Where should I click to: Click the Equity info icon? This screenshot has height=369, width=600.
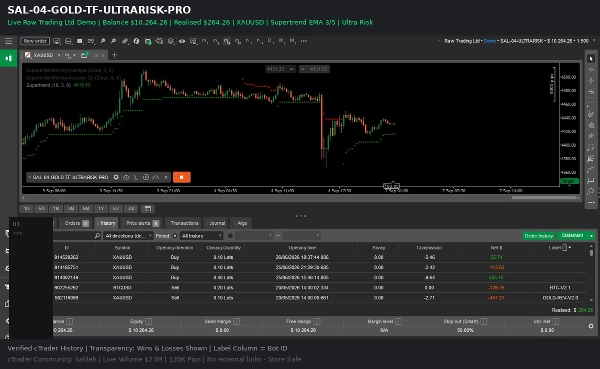coord(148,322)
